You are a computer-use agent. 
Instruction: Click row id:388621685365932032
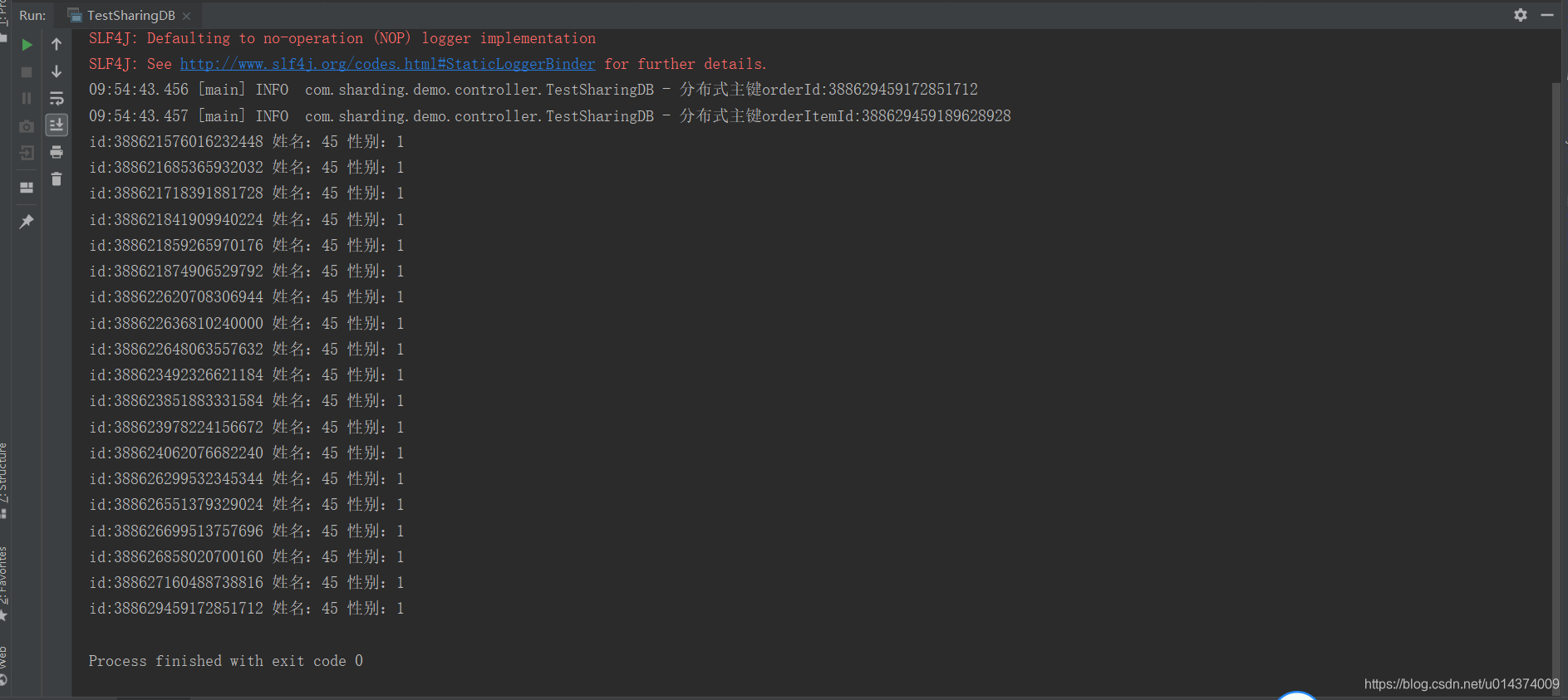(247, 168)
